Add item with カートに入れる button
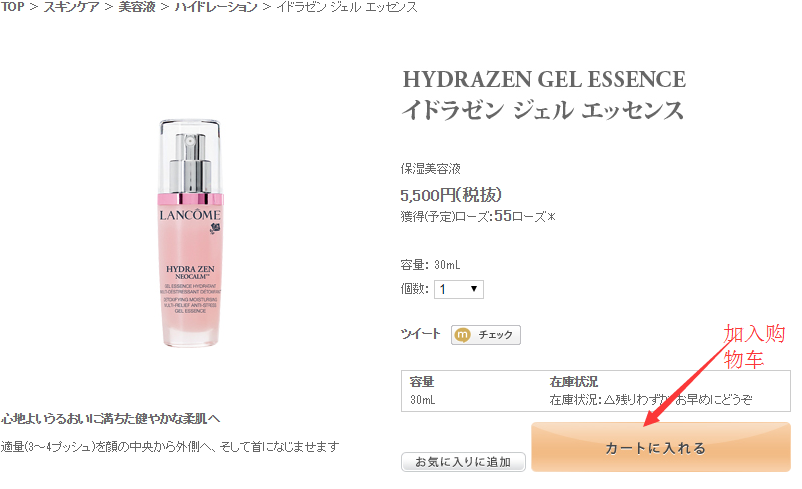The image size is (802, 489). tap(661, 447)
